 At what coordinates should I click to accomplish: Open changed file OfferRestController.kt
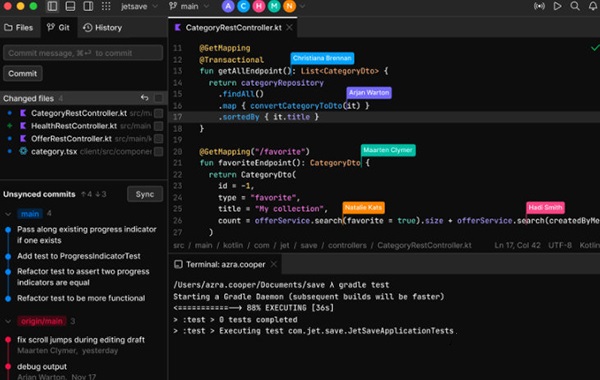click(71, 139)
